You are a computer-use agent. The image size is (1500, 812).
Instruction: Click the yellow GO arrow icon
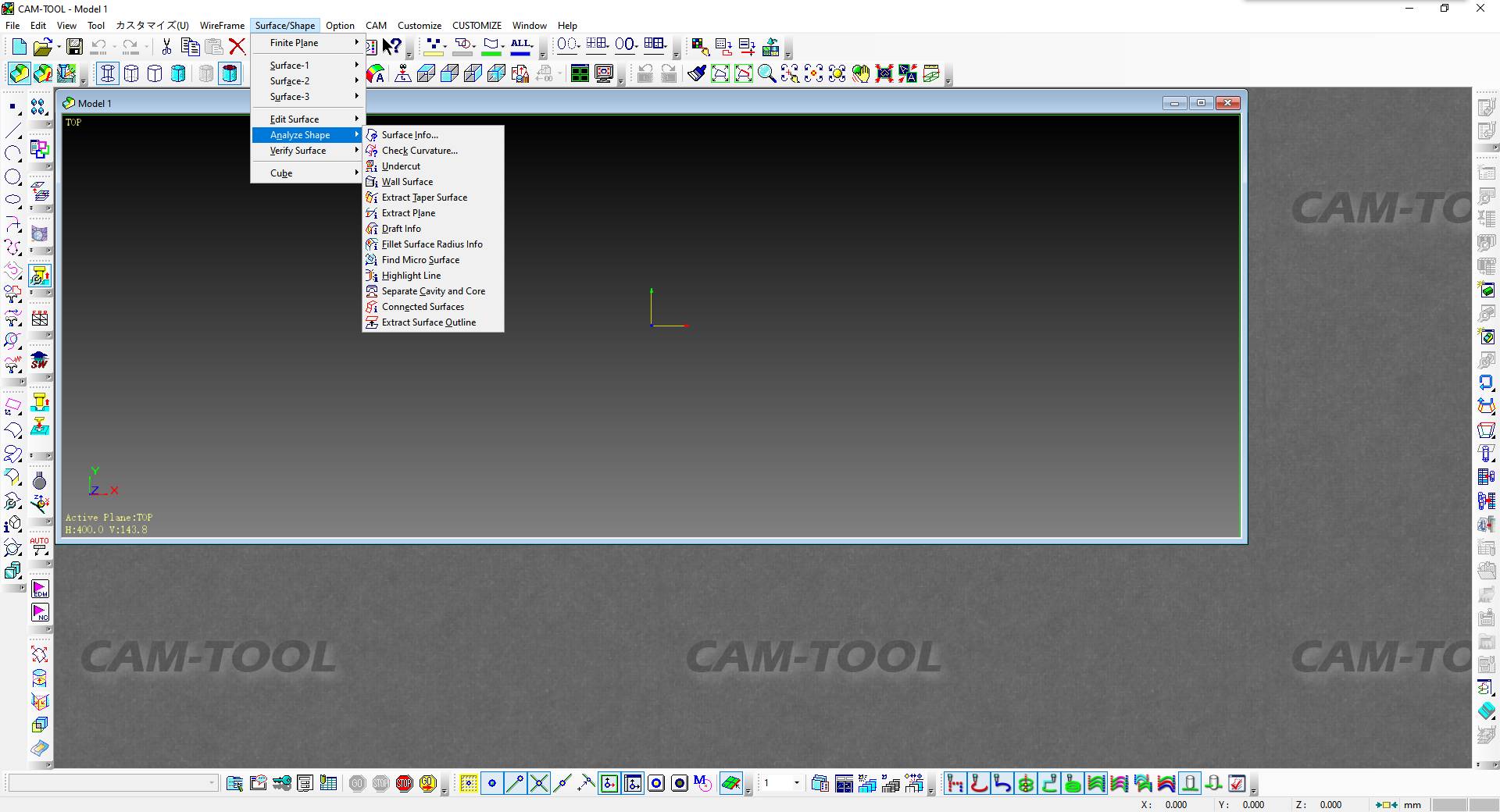pos(427,783)
